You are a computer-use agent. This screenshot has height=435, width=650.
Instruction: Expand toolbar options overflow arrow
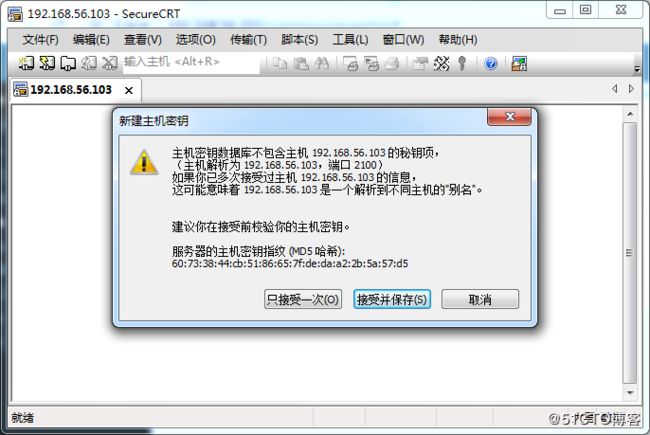coord(637,69)
